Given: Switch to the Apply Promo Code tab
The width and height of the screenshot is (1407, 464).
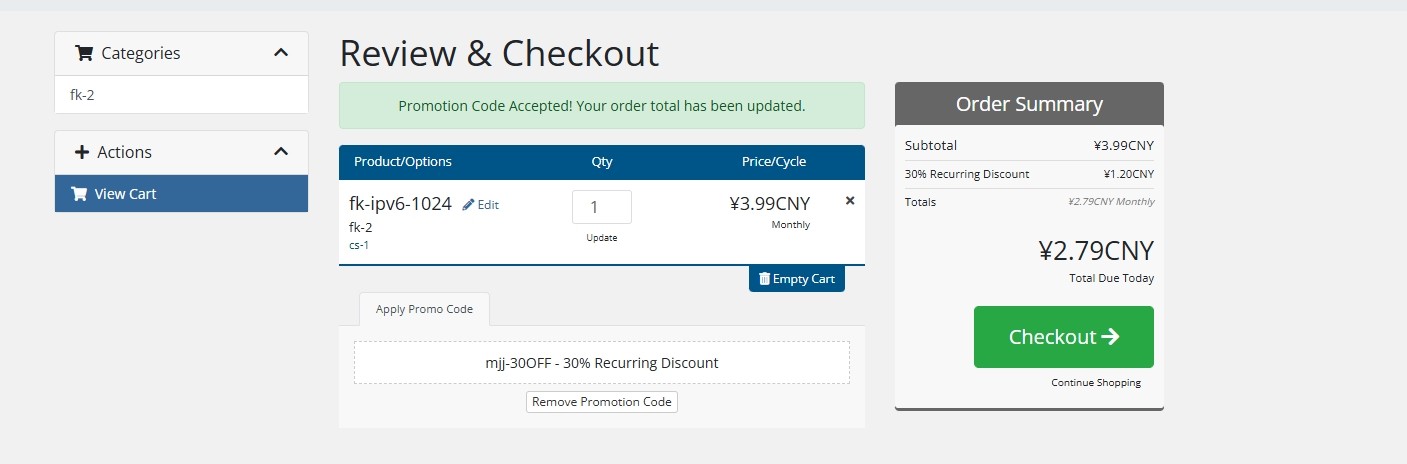Looking at the screenshot, I should 424,309.
